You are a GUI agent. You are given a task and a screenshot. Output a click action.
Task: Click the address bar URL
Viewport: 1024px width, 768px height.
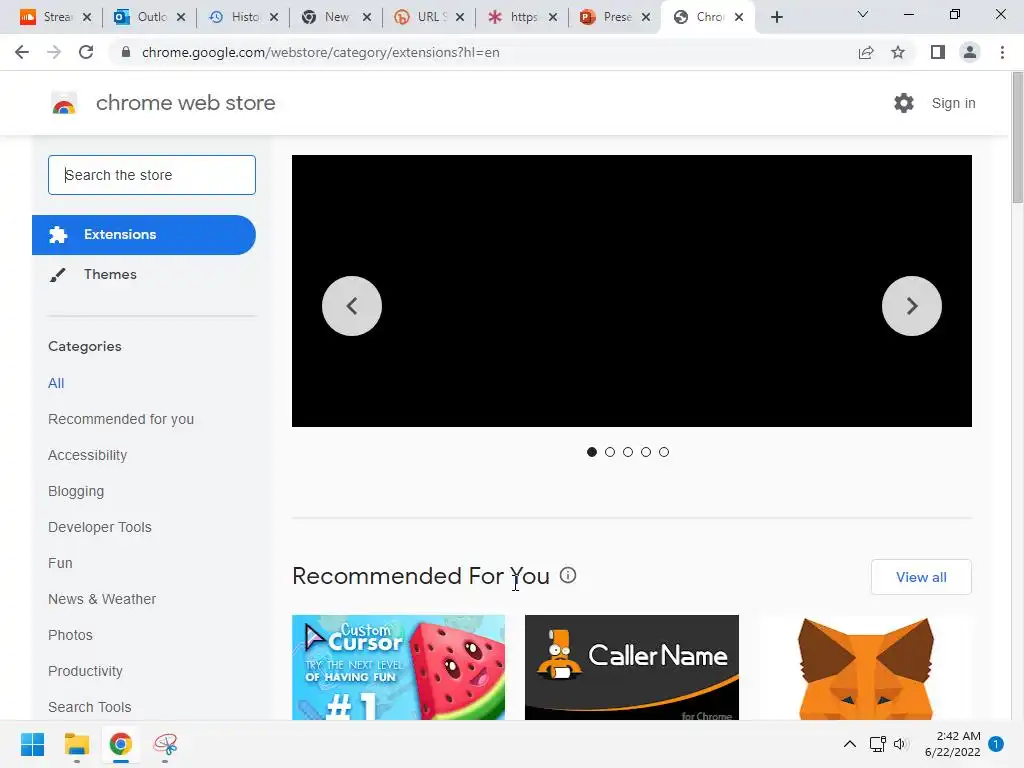pos(320,52)
